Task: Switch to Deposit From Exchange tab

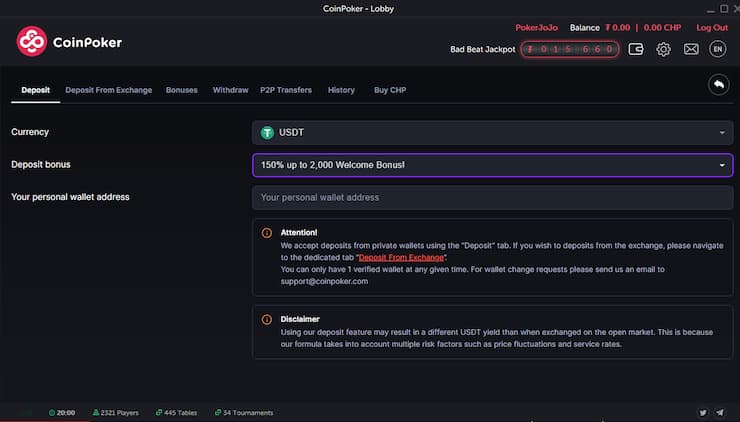Action: [109, 90]
